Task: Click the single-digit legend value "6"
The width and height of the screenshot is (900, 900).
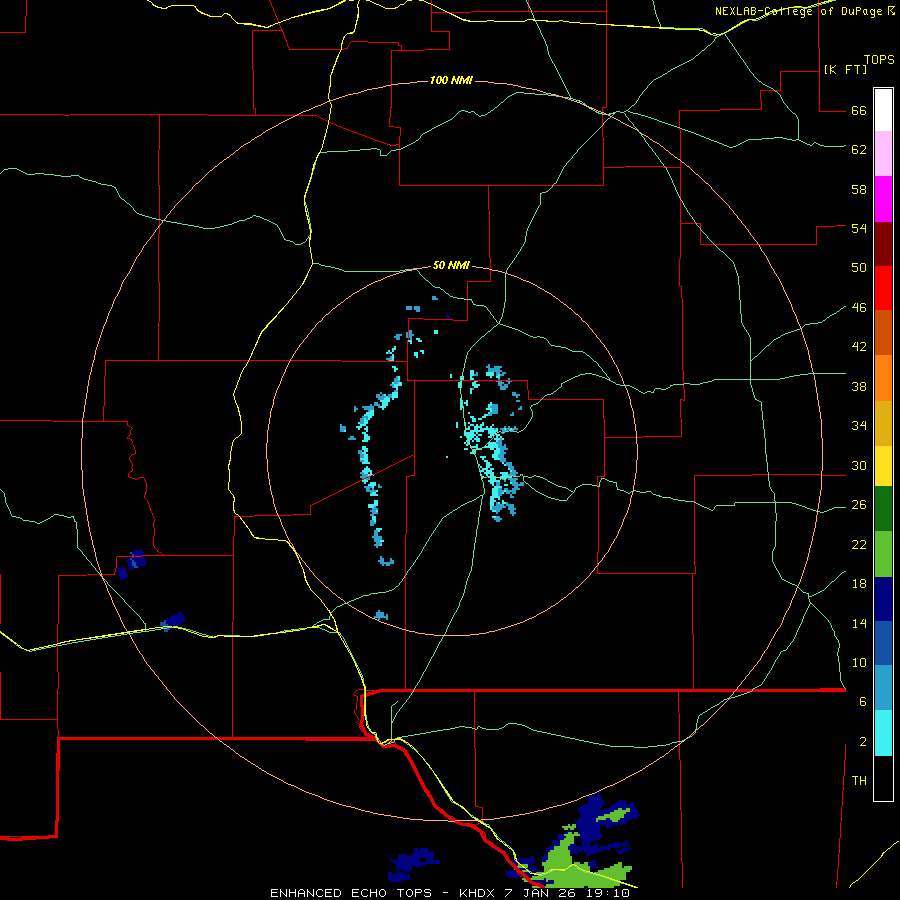Action: click(x=863, y=702)
